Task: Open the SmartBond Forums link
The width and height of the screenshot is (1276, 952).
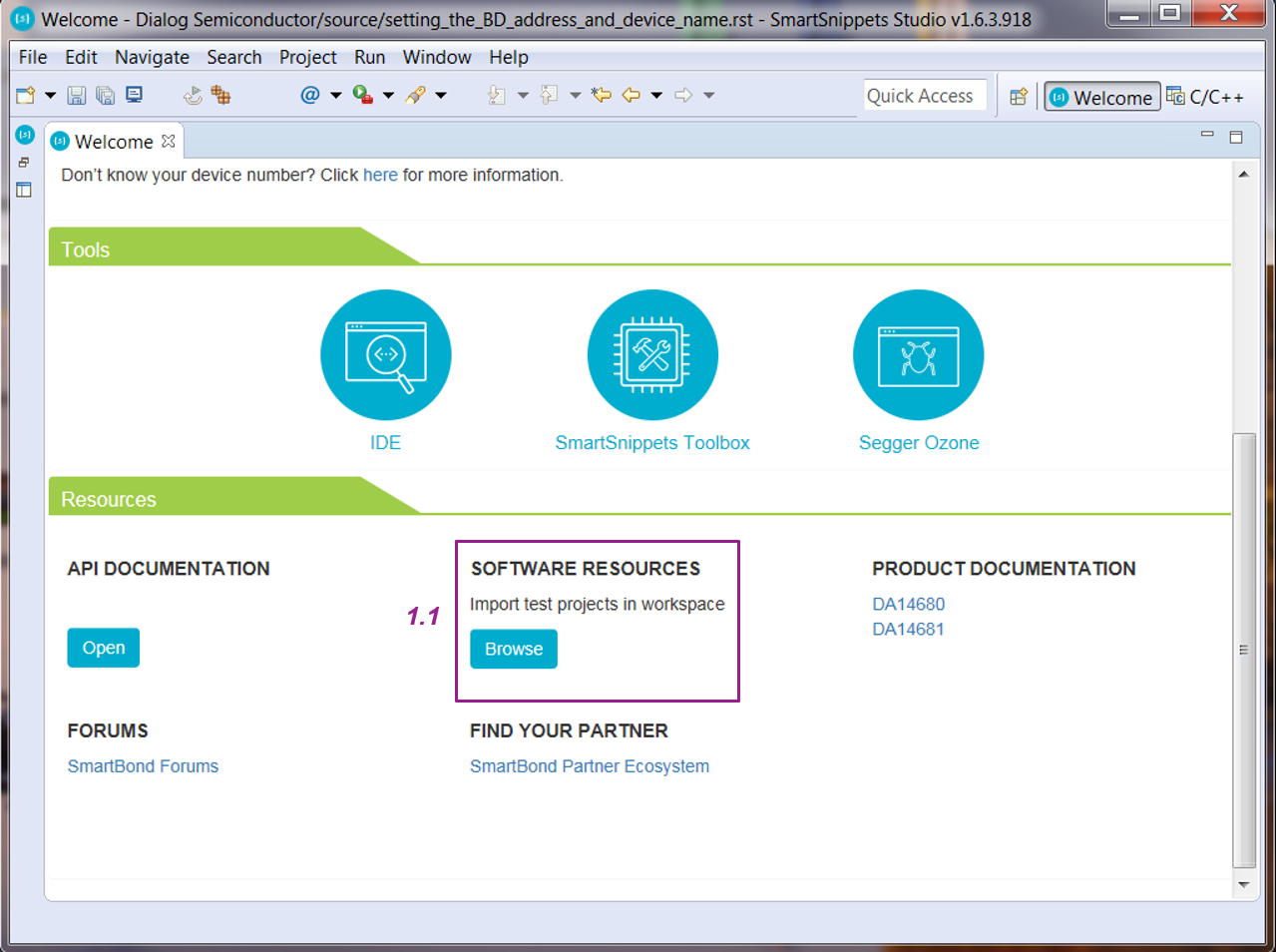Action: pyautogui.click(x=143, y=766)
